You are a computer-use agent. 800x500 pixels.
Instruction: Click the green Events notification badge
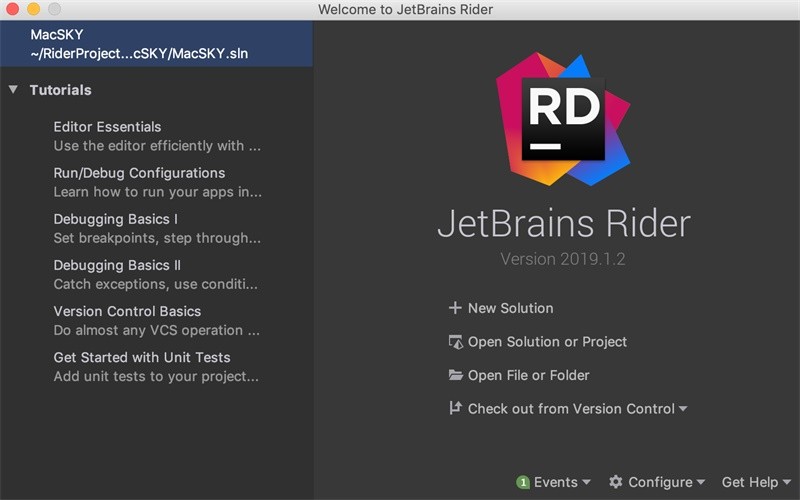click(523, 482)
